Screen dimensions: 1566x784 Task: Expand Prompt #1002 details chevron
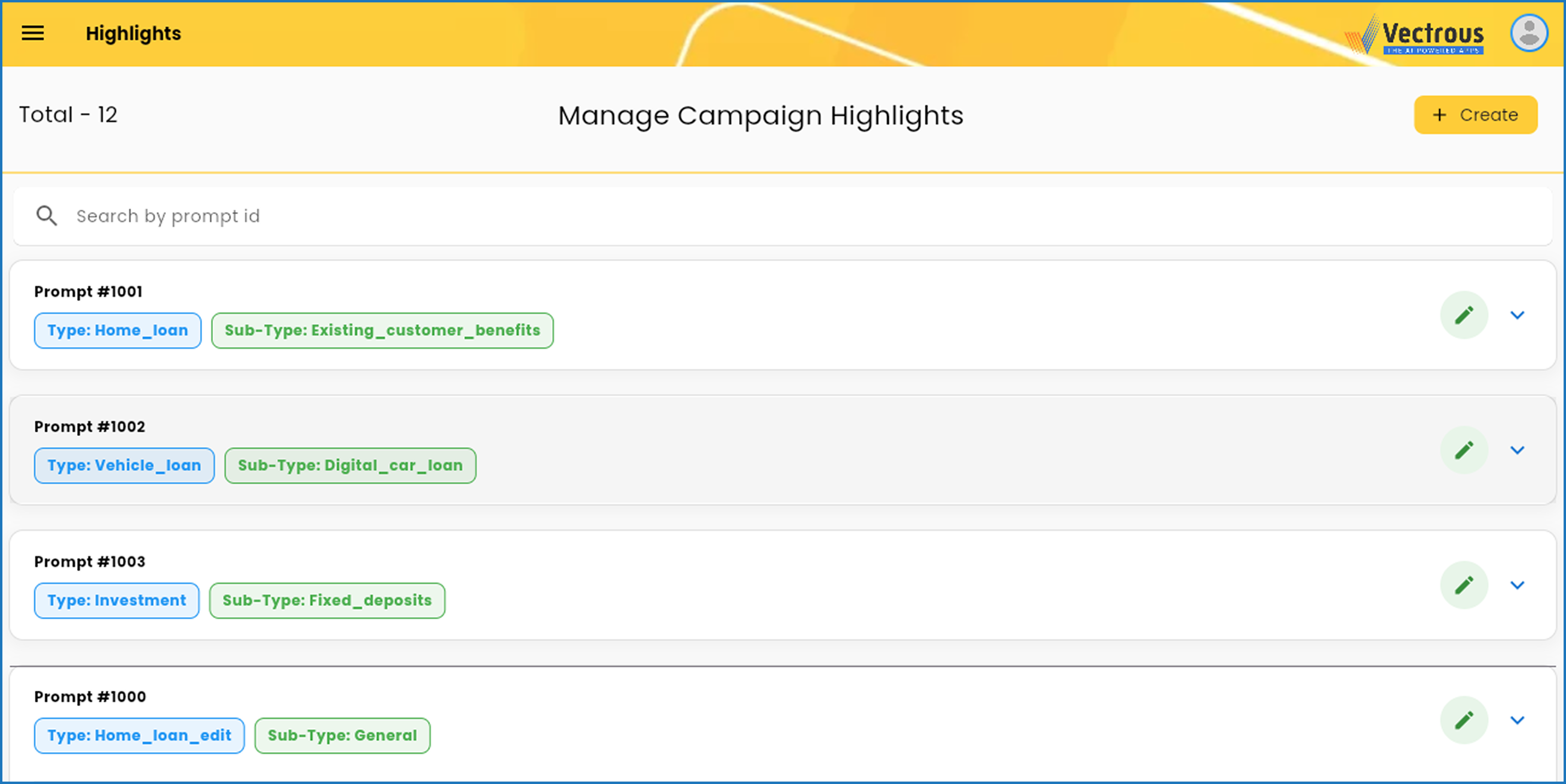(x=1517, y=450)
